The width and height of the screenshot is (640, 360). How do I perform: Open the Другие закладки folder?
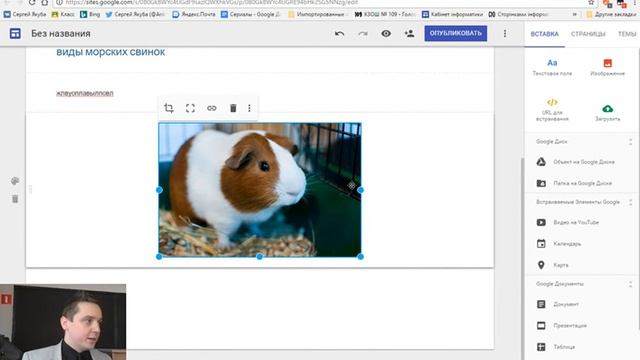[x=611, y=14]
